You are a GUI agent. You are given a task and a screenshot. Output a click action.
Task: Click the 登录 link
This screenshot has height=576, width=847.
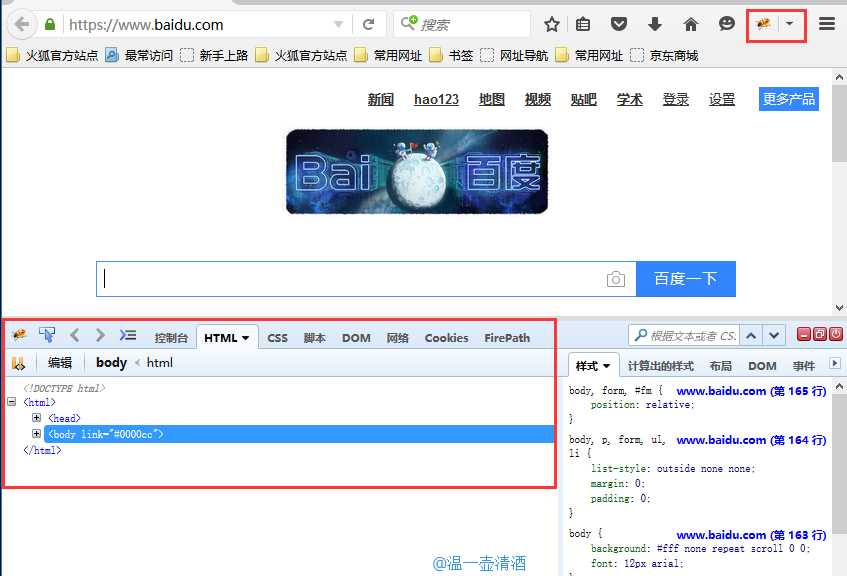point(676,99)
